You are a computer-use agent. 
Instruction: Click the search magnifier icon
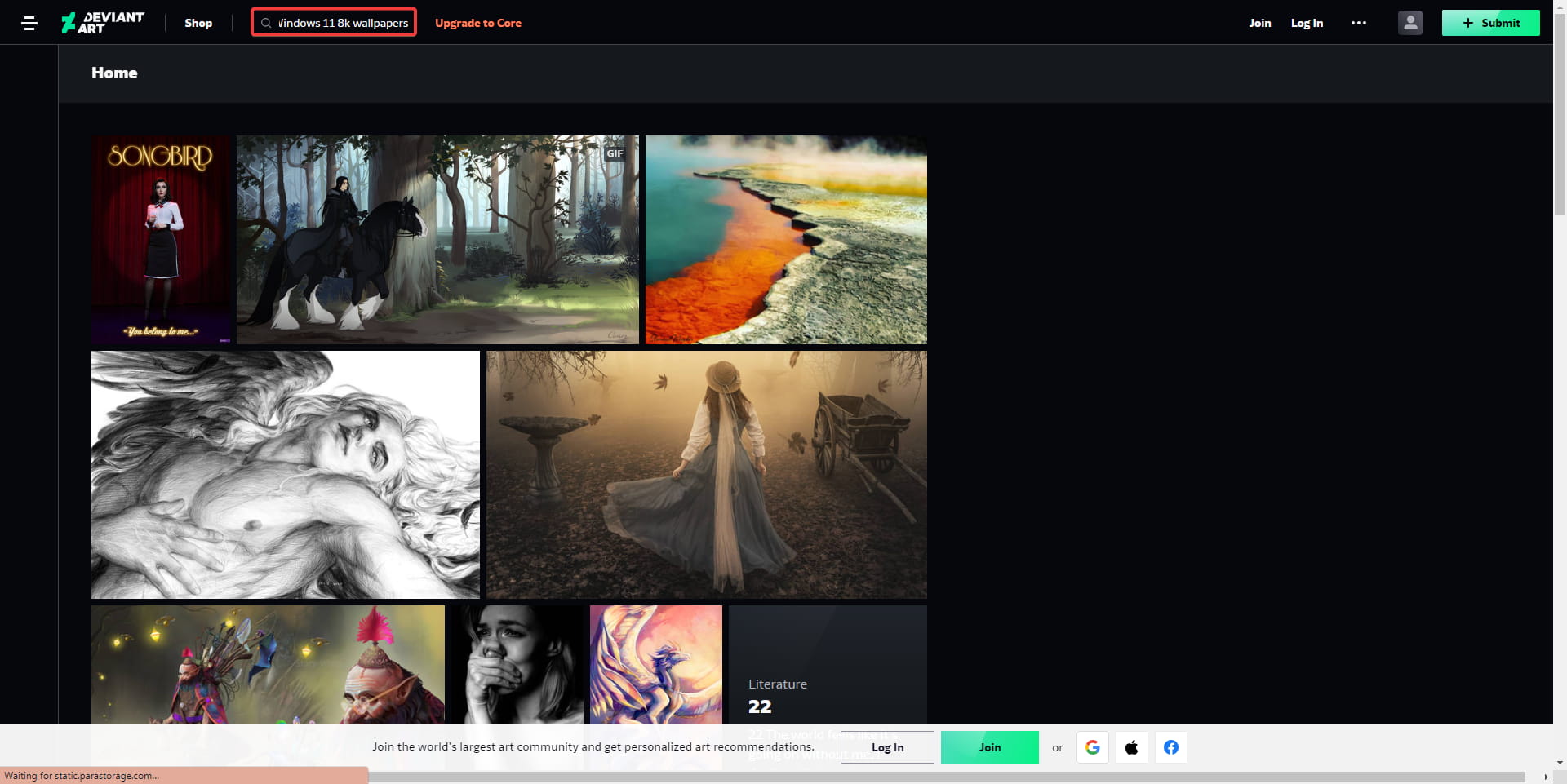(266, 23)
